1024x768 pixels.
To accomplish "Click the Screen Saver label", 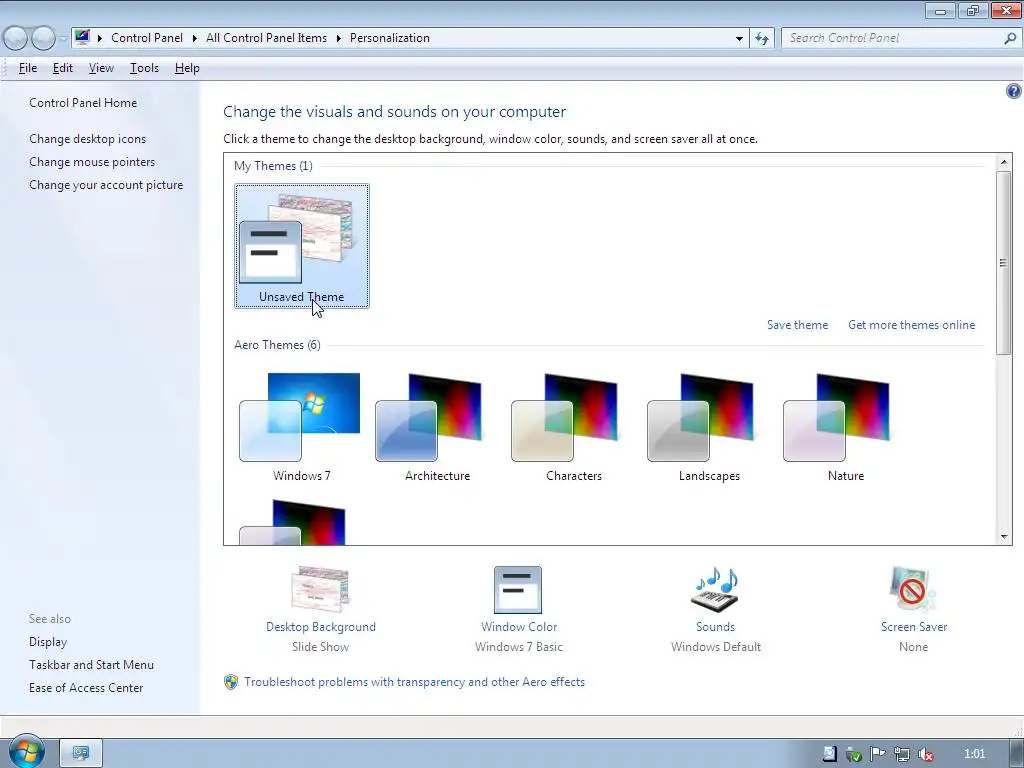I will coord(914,627).
